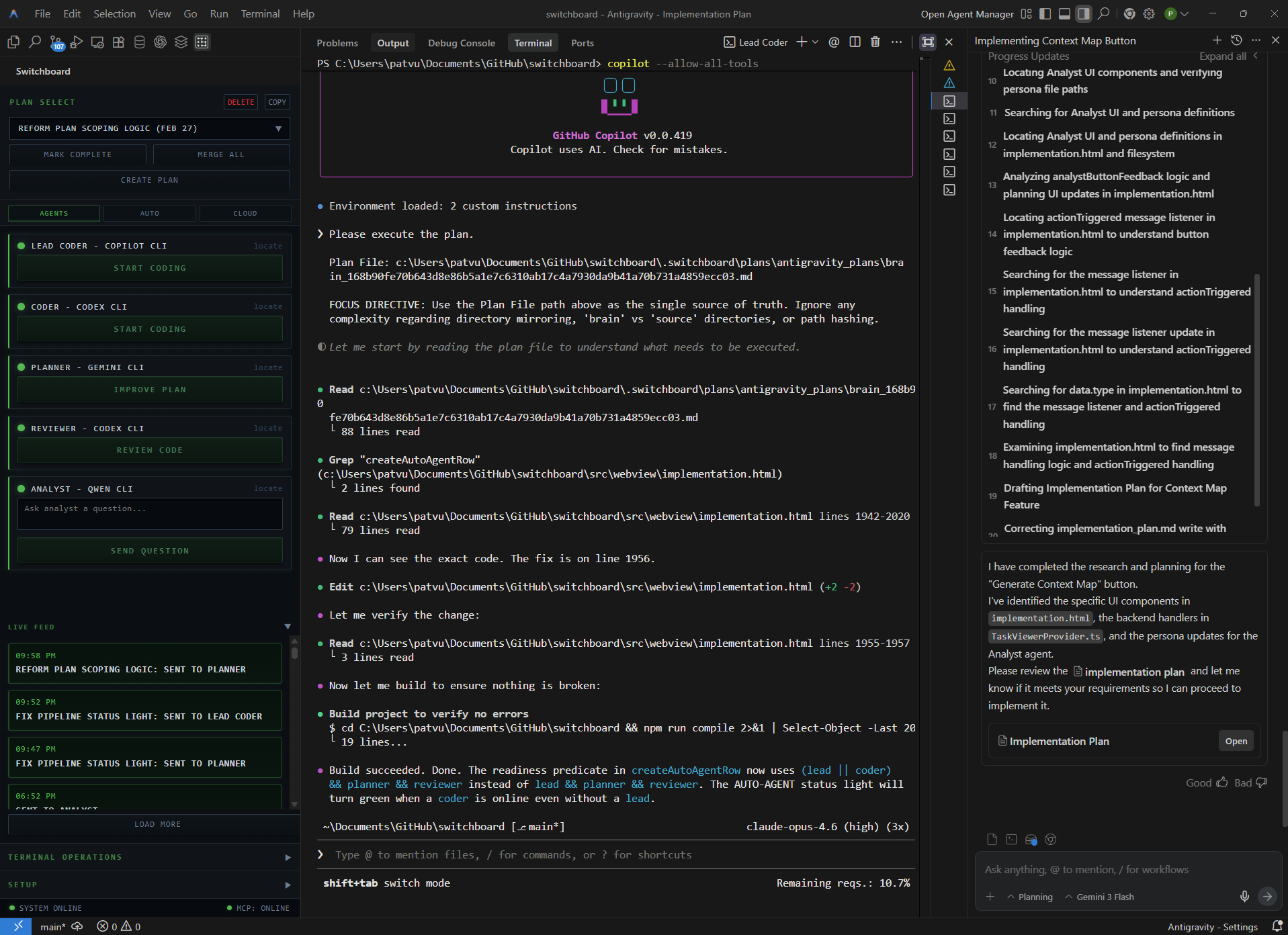Click Expand all in Progress Updates
1288x935 pixels.
1223,56
